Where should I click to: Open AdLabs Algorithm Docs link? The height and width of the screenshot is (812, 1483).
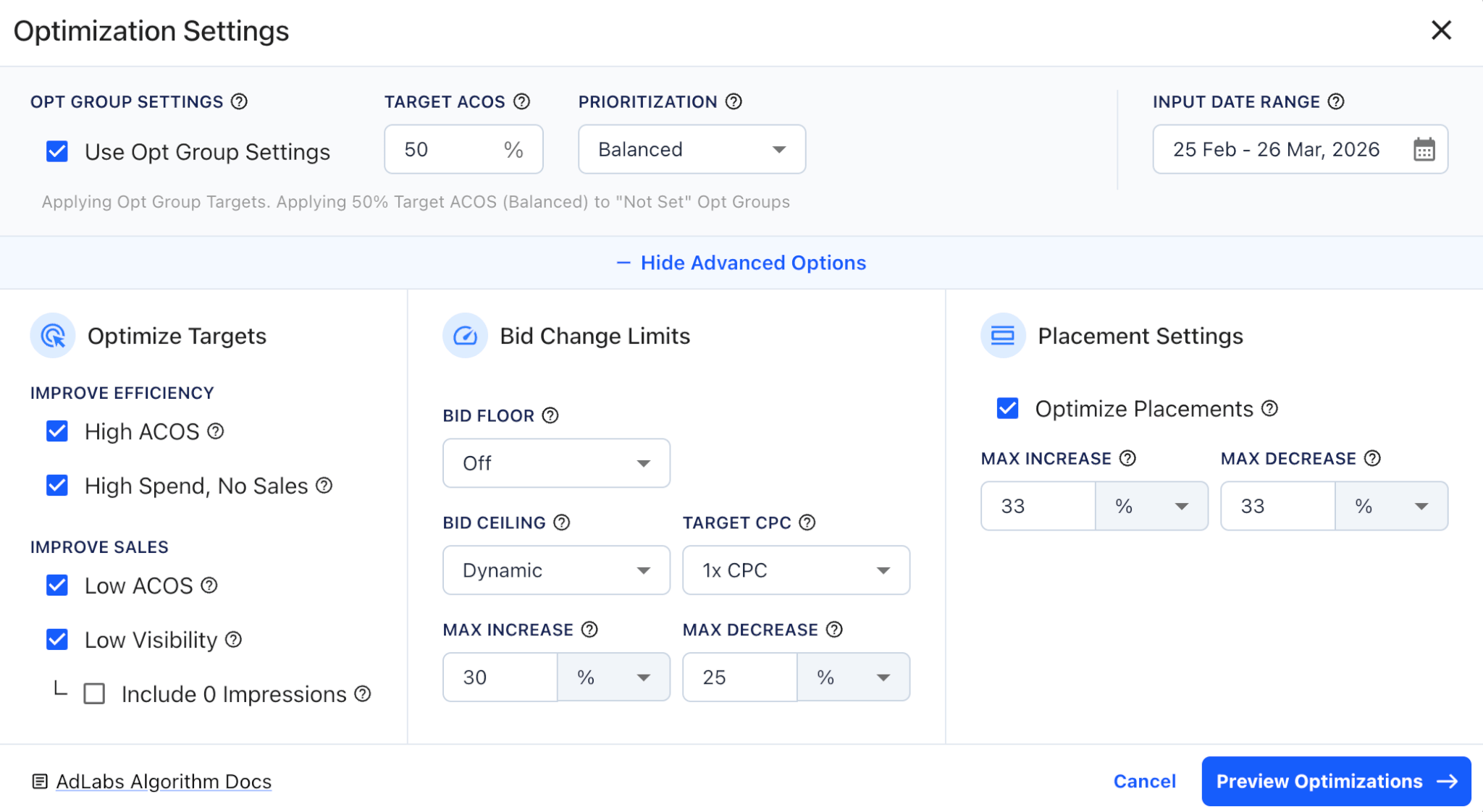(x=164, y=782)
